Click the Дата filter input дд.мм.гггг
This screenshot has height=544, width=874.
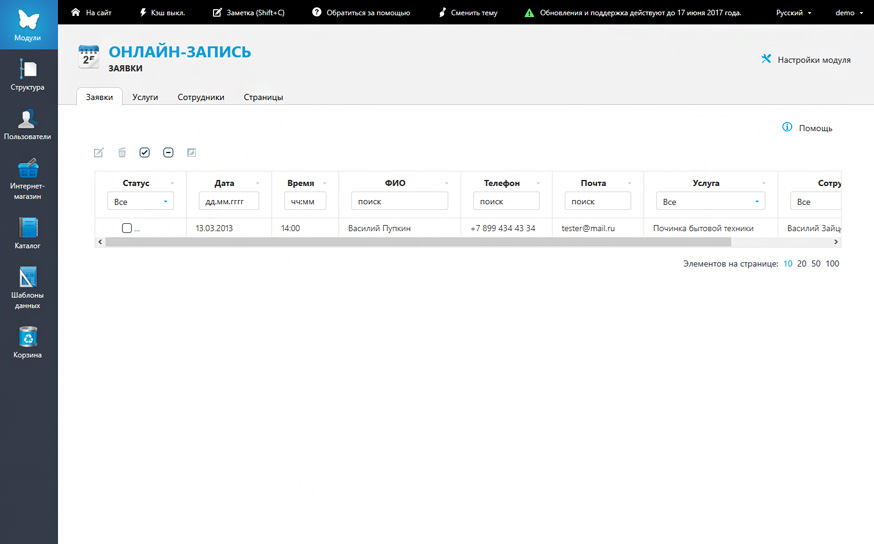(x=229, y=201)
